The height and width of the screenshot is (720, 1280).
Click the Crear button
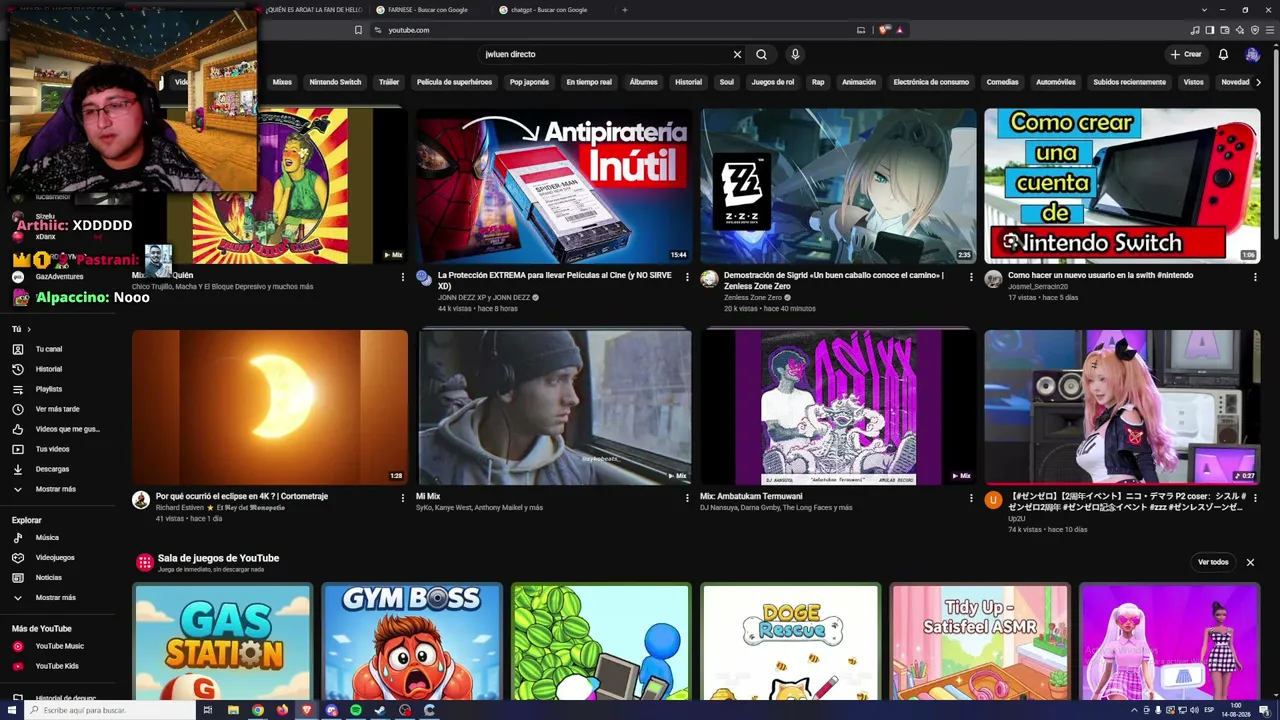[1186, 54]
